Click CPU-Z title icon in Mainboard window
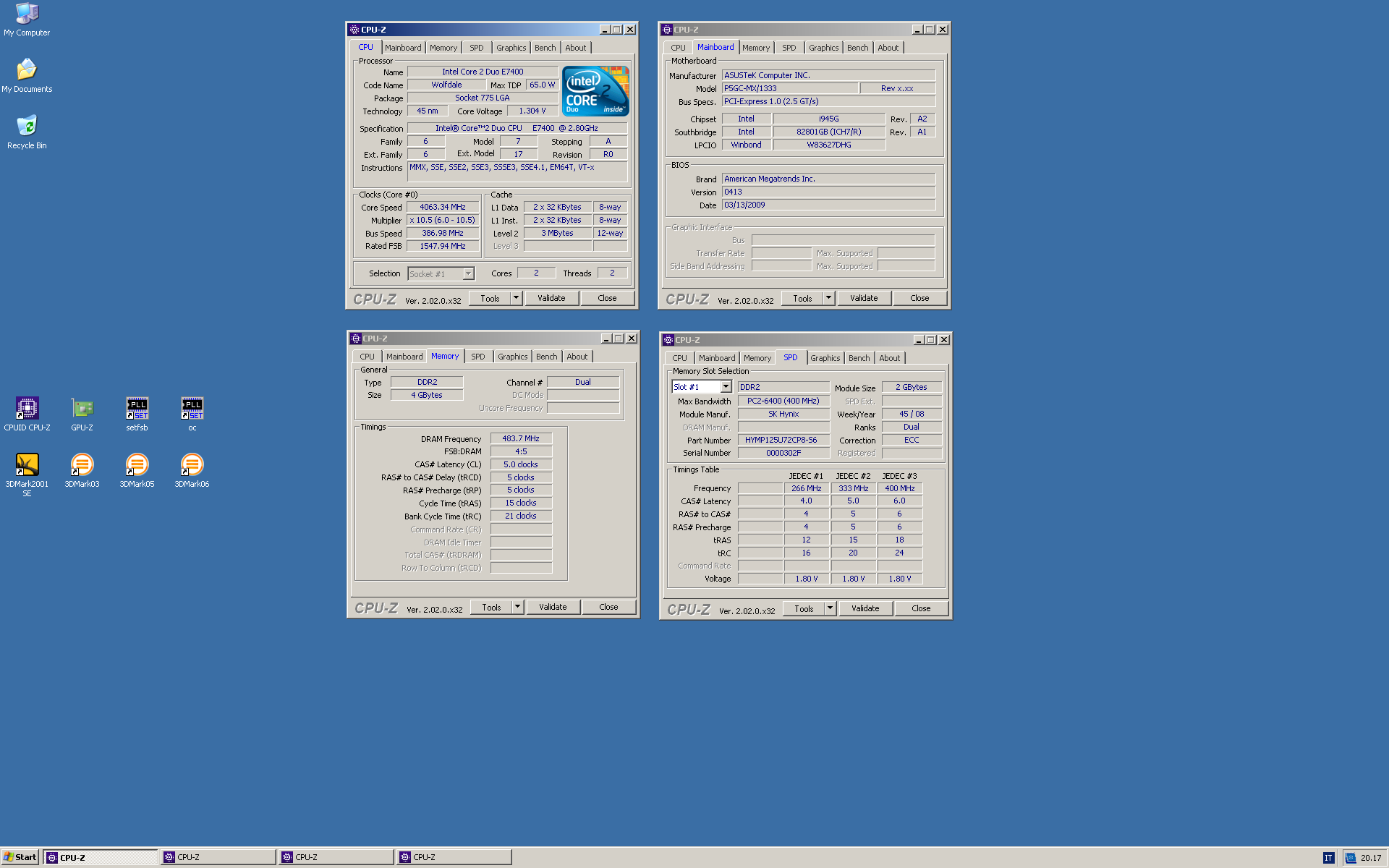 666,30
